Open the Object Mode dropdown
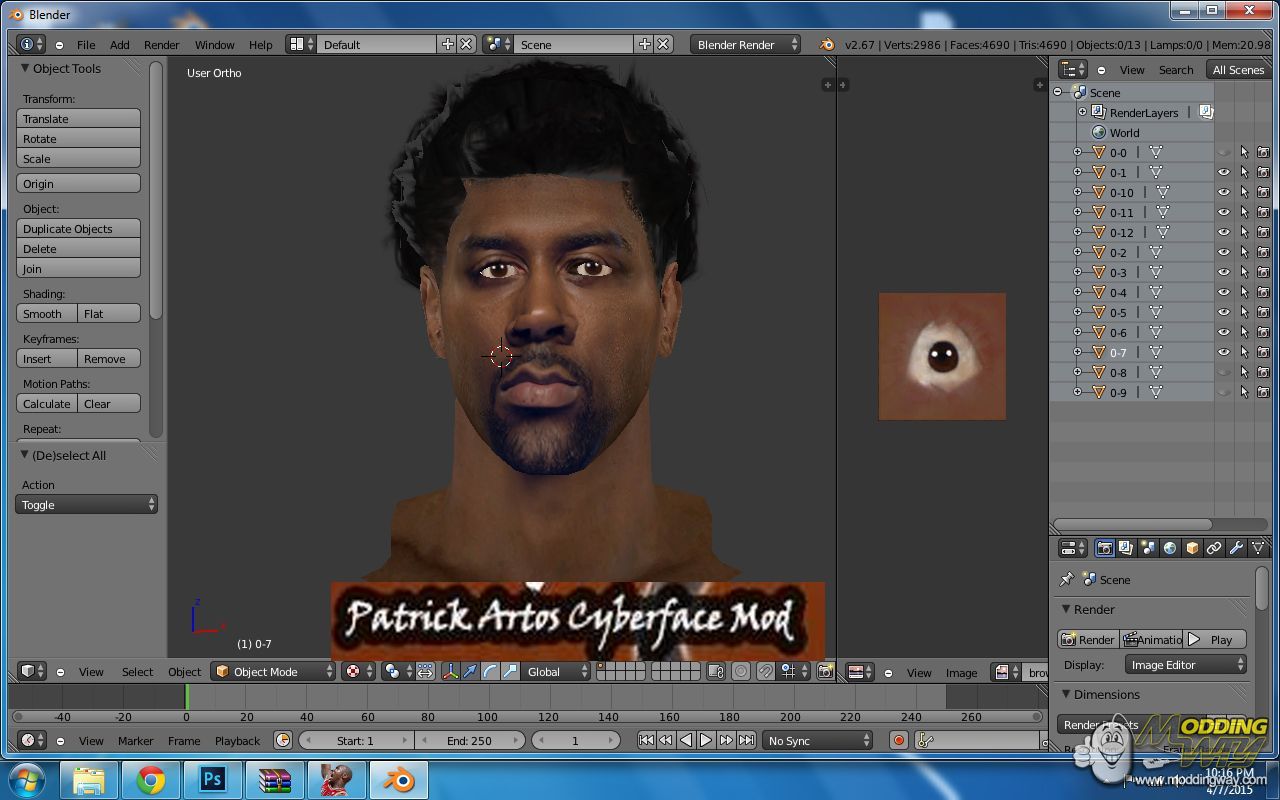The width and height of the screenshot is (1280, 800). pyautogui.click(x=272, y=672)
